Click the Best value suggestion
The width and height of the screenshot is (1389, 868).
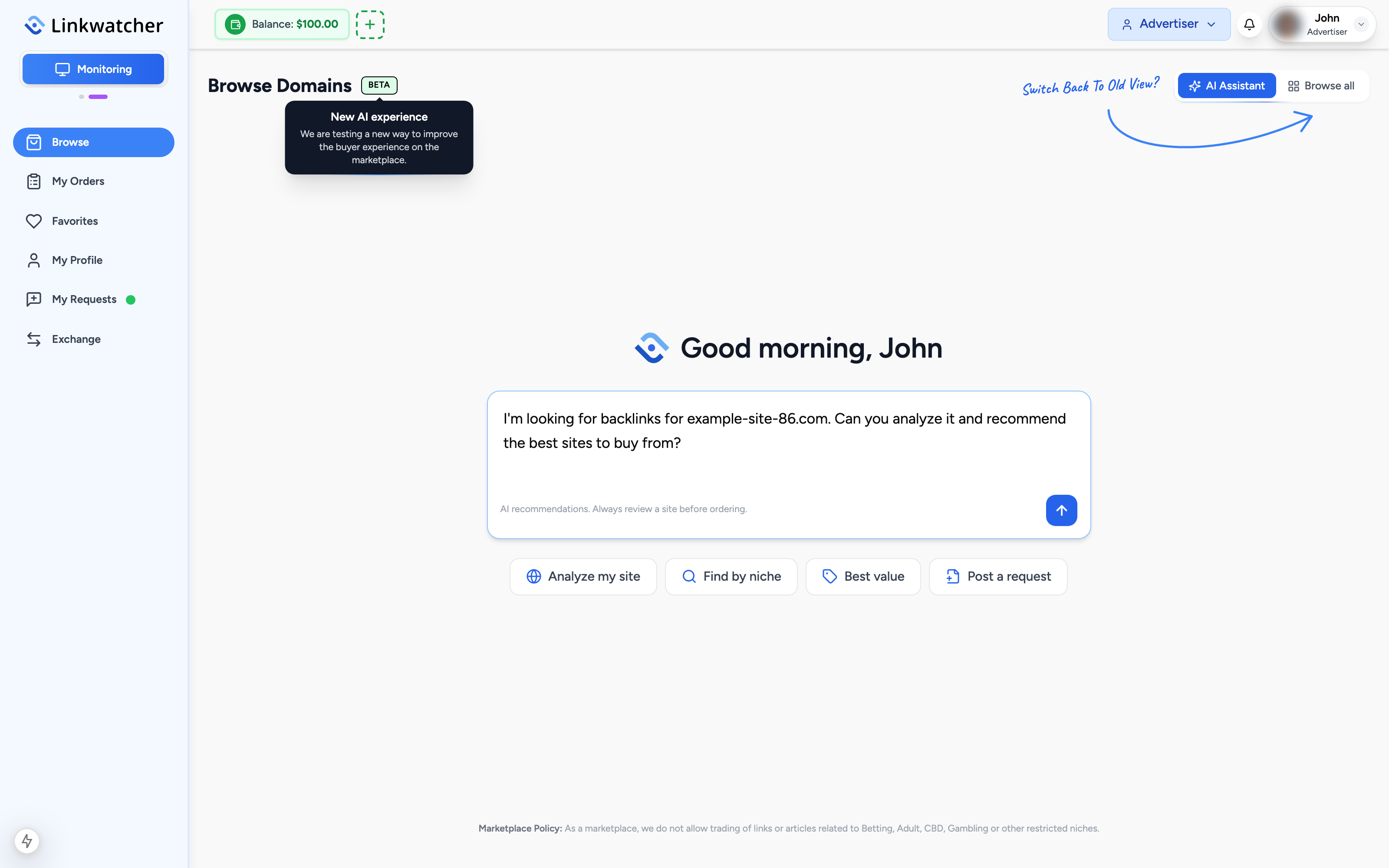pos(863,576)
